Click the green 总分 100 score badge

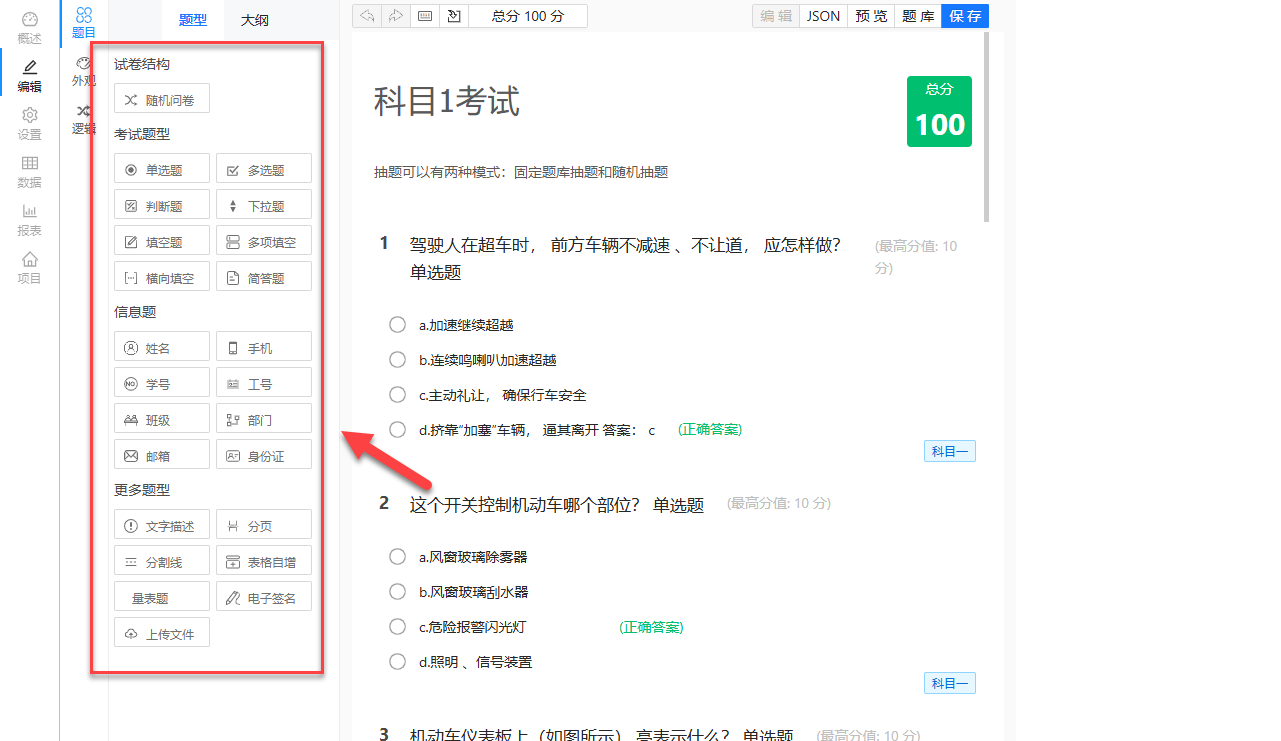click(939, 111)
